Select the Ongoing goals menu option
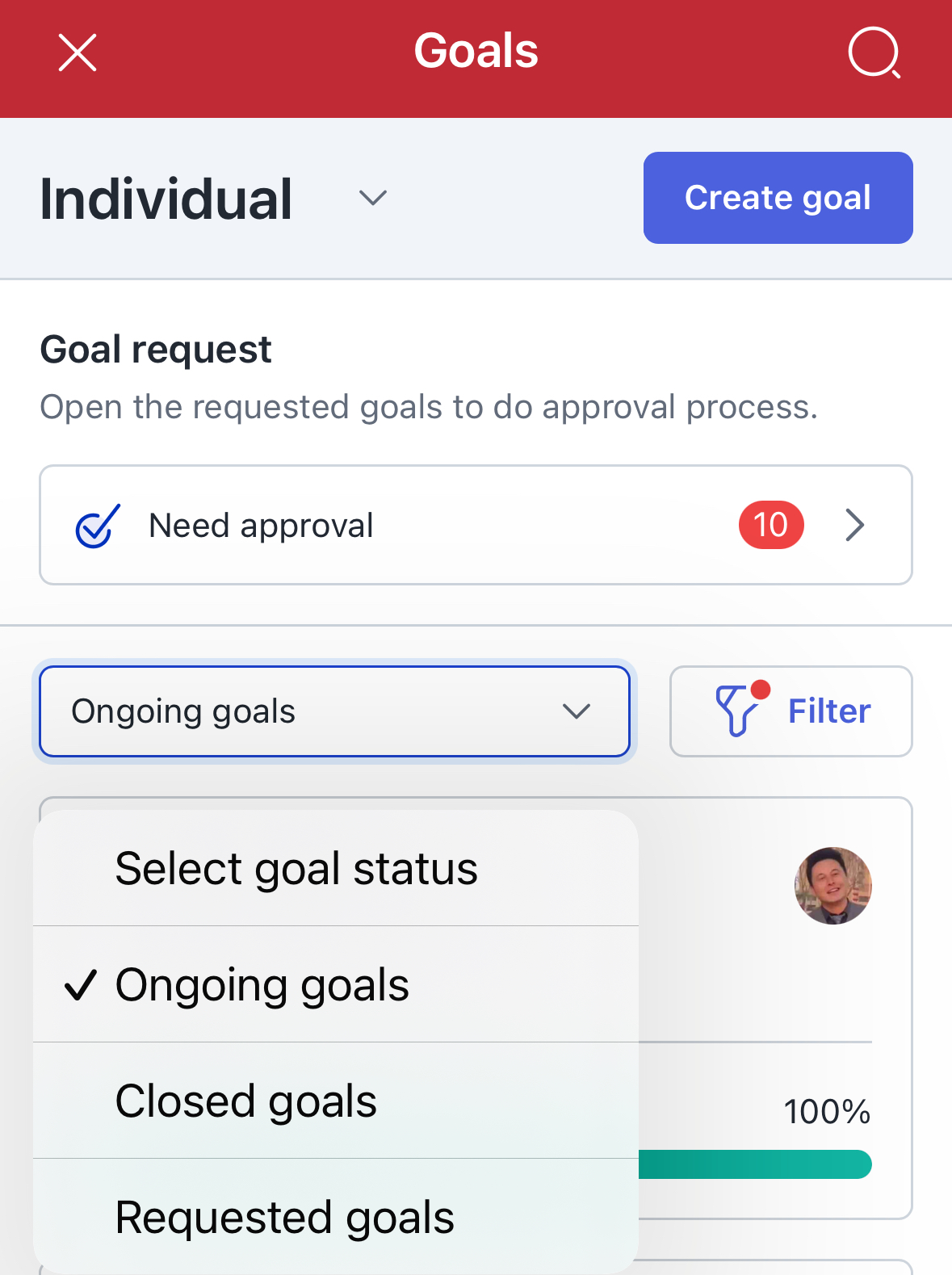 [x=262, y=985]
